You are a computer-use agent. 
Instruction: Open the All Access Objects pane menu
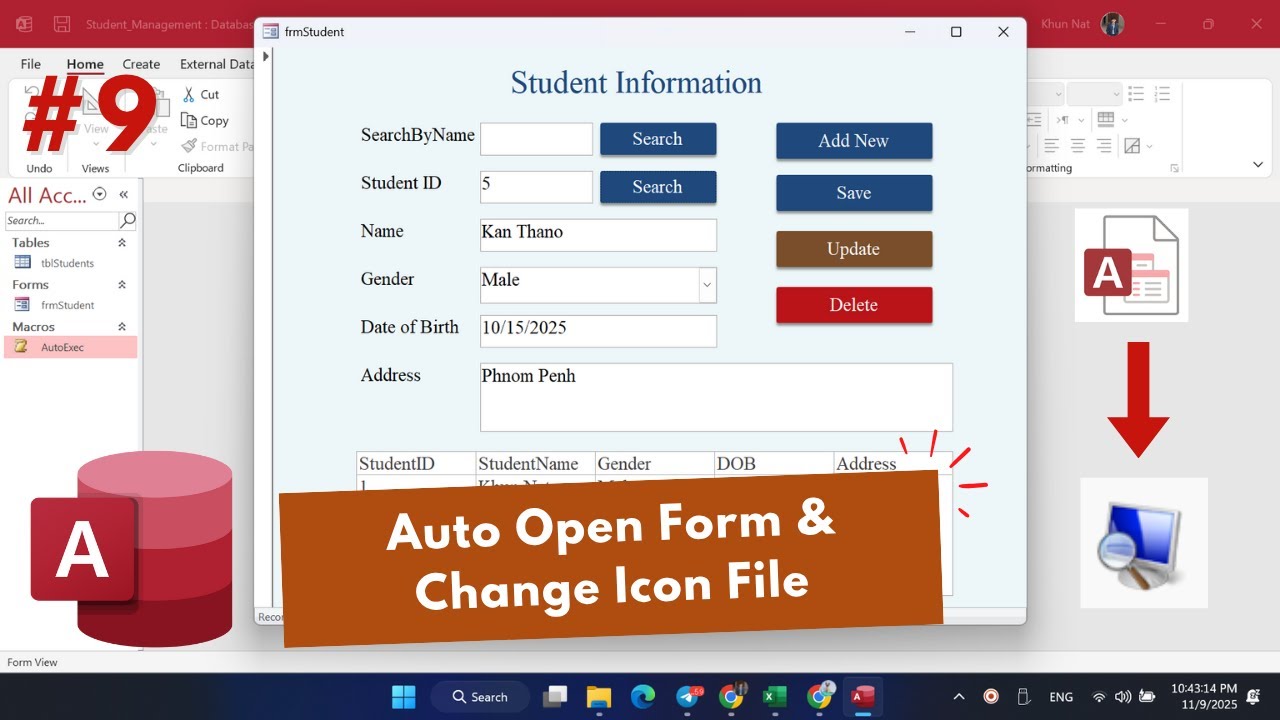99,194
